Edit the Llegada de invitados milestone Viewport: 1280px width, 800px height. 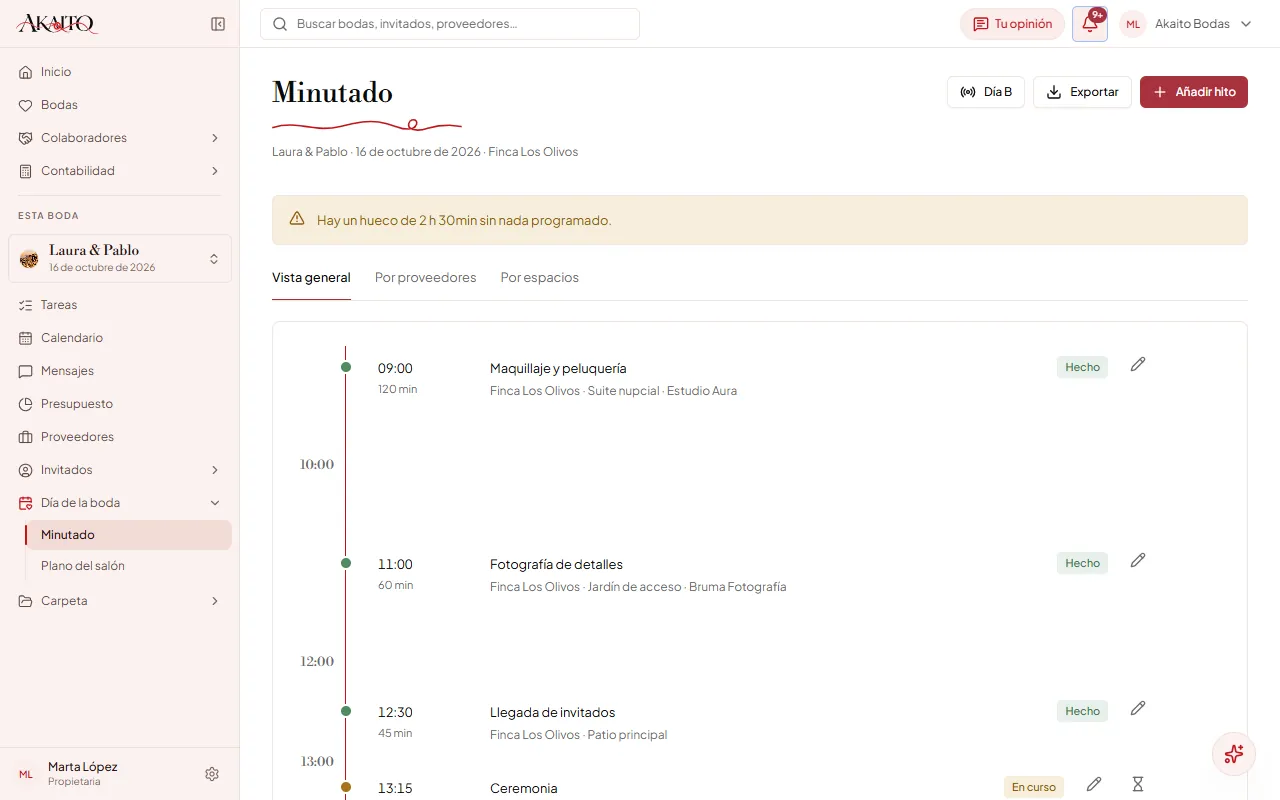1137,709
